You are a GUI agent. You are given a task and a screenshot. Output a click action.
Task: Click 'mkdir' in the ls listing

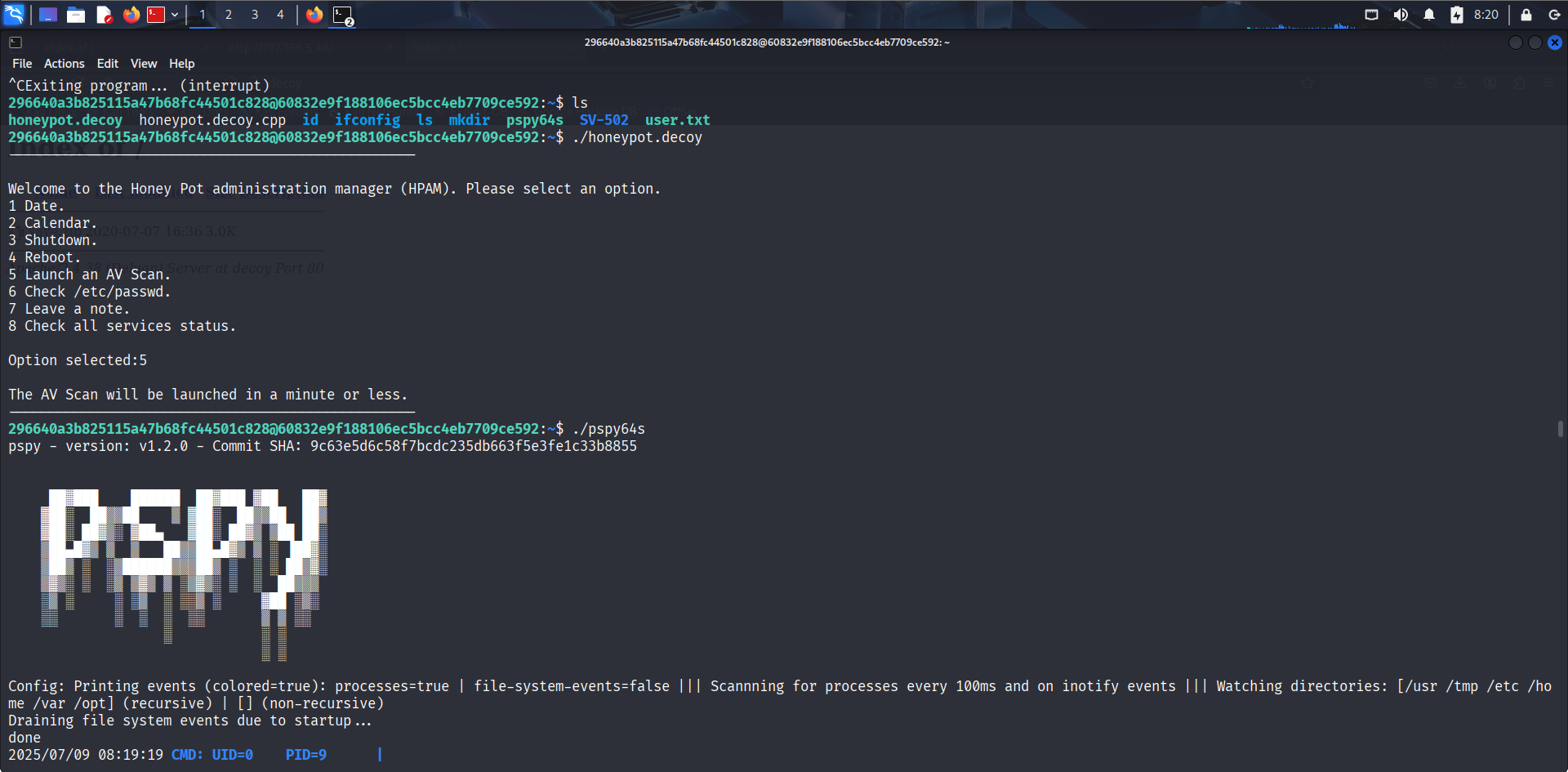point(470,120)
